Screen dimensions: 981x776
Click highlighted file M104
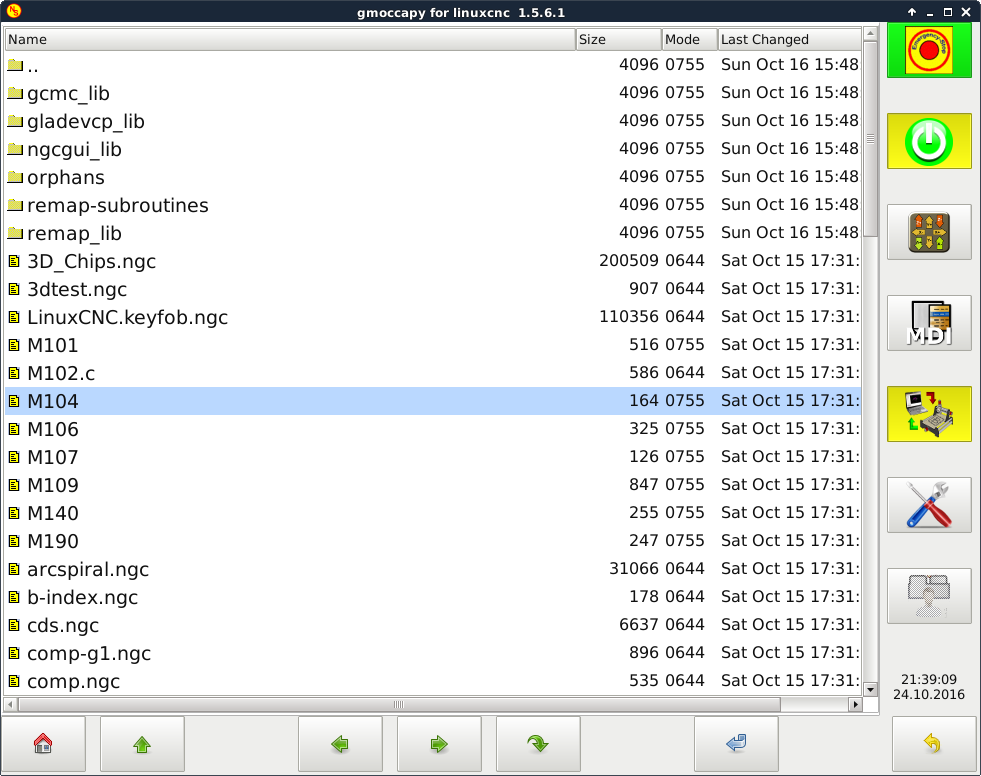[x=433, y=401]
